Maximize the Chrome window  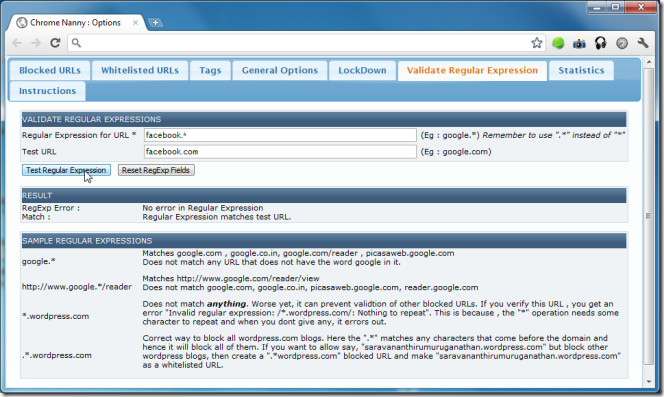click(x=615, y=8)
